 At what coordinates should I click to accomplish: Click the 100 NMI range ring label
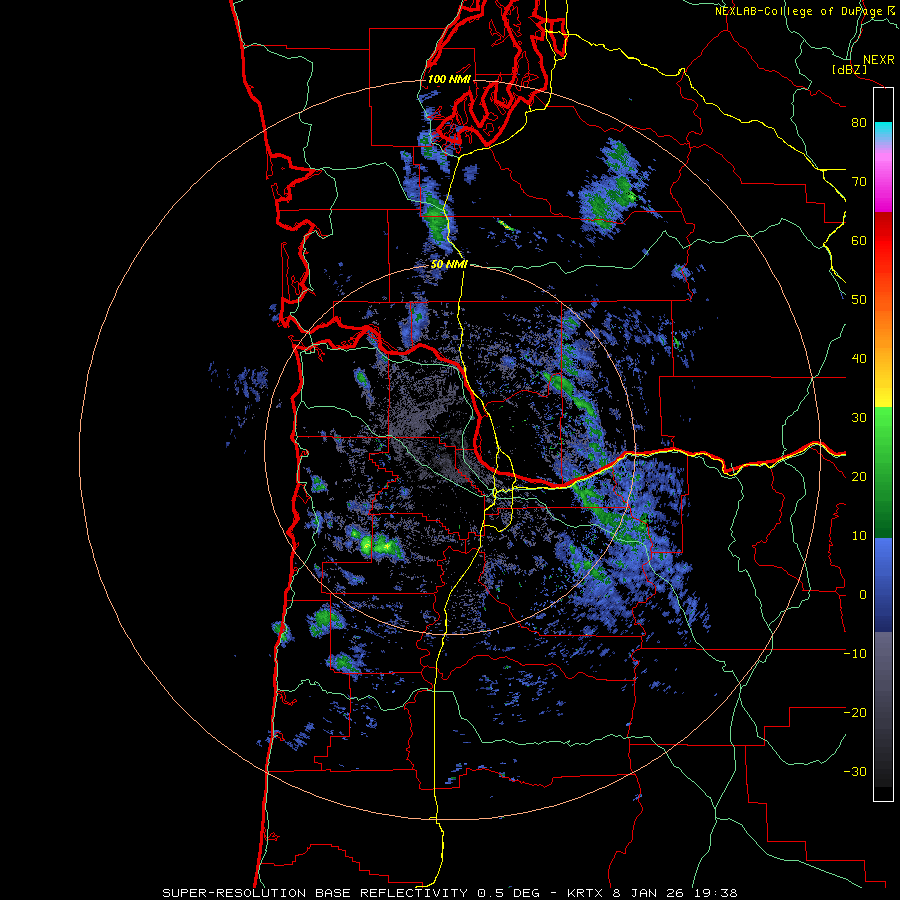pos(449,79)
